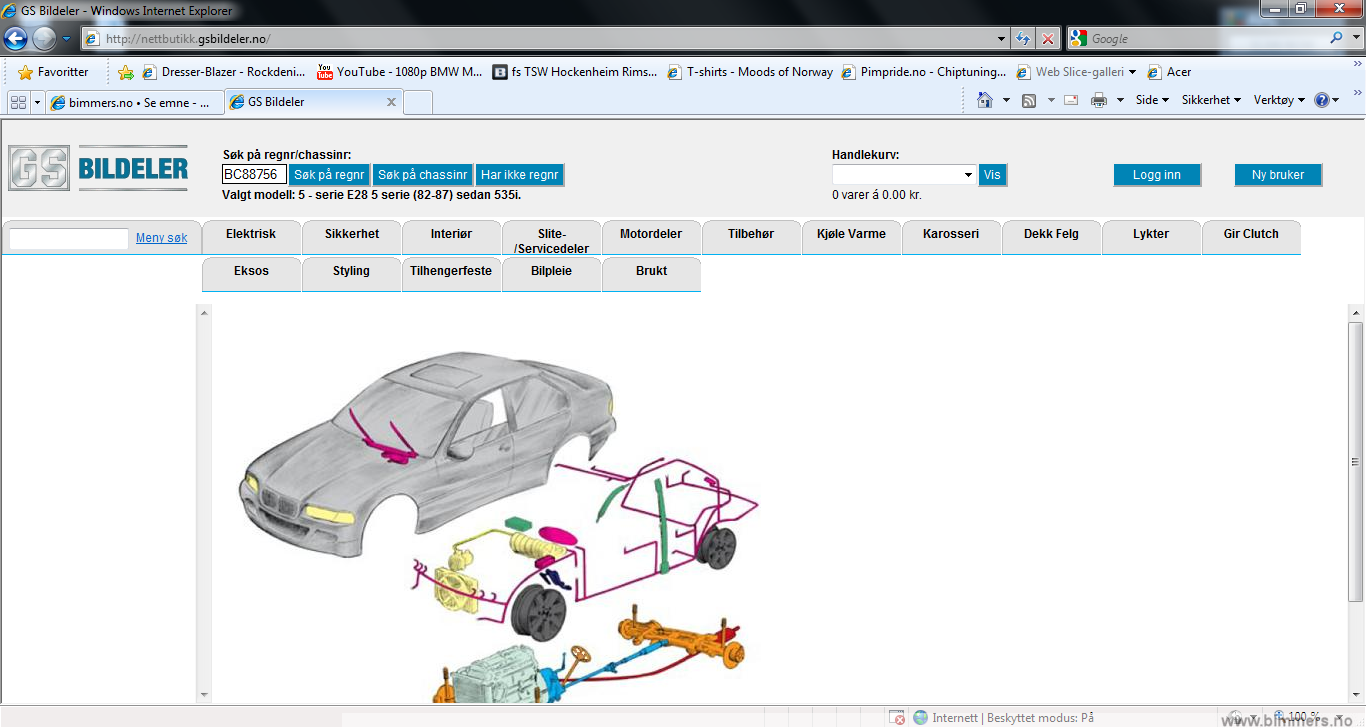Open read mail icon in command bar
The height and width of the screenshot is (728, 1366).
coord(1071,100)
